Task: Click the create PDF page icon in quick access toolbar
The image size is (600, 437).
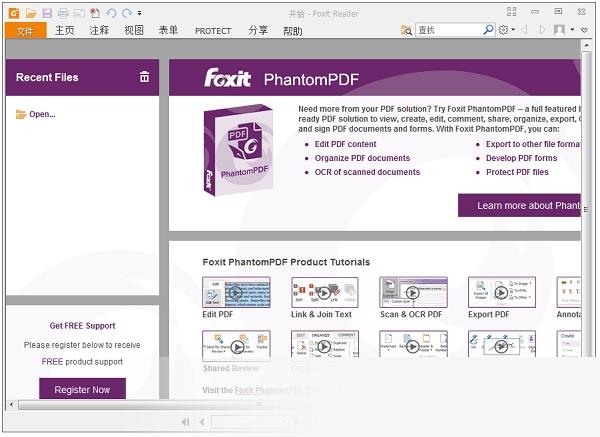Action: coord(95,13)
